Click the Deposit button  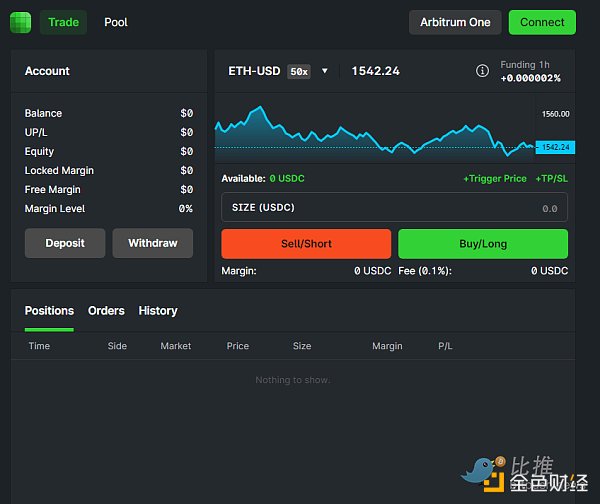65,243
